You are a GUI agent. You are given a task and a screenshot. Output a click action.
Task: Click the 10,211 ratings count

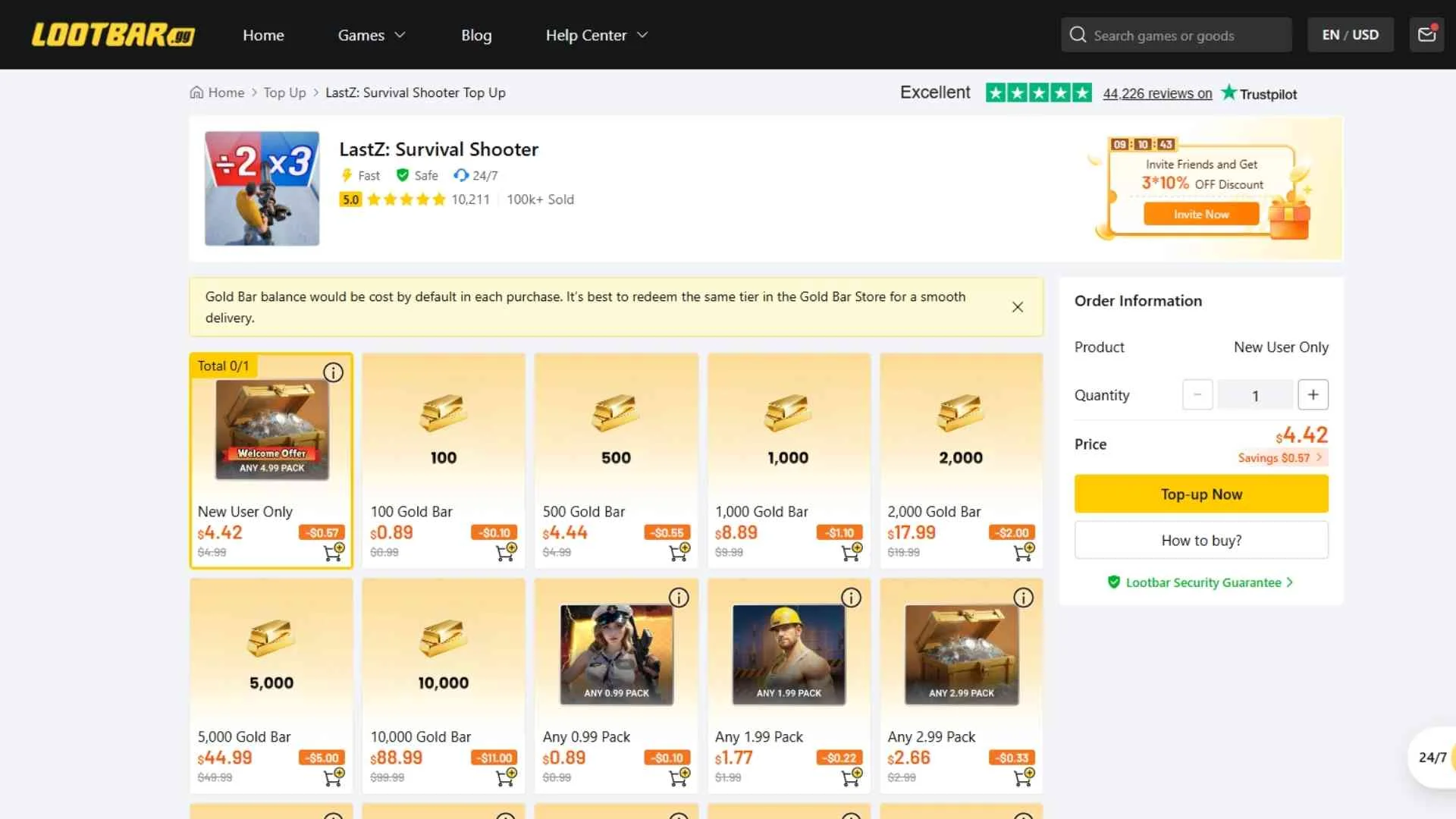(470, 199)
